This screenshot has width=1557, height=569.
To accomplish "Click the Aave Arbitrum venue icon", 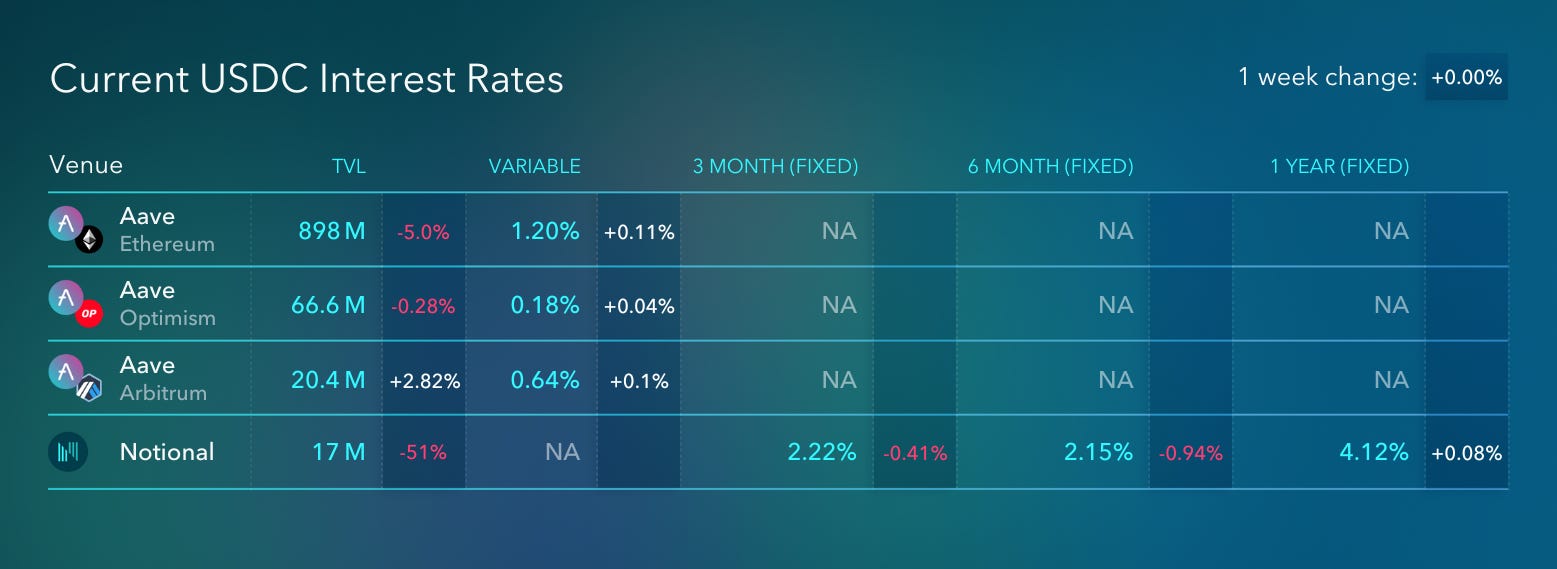I will (76, 379).
